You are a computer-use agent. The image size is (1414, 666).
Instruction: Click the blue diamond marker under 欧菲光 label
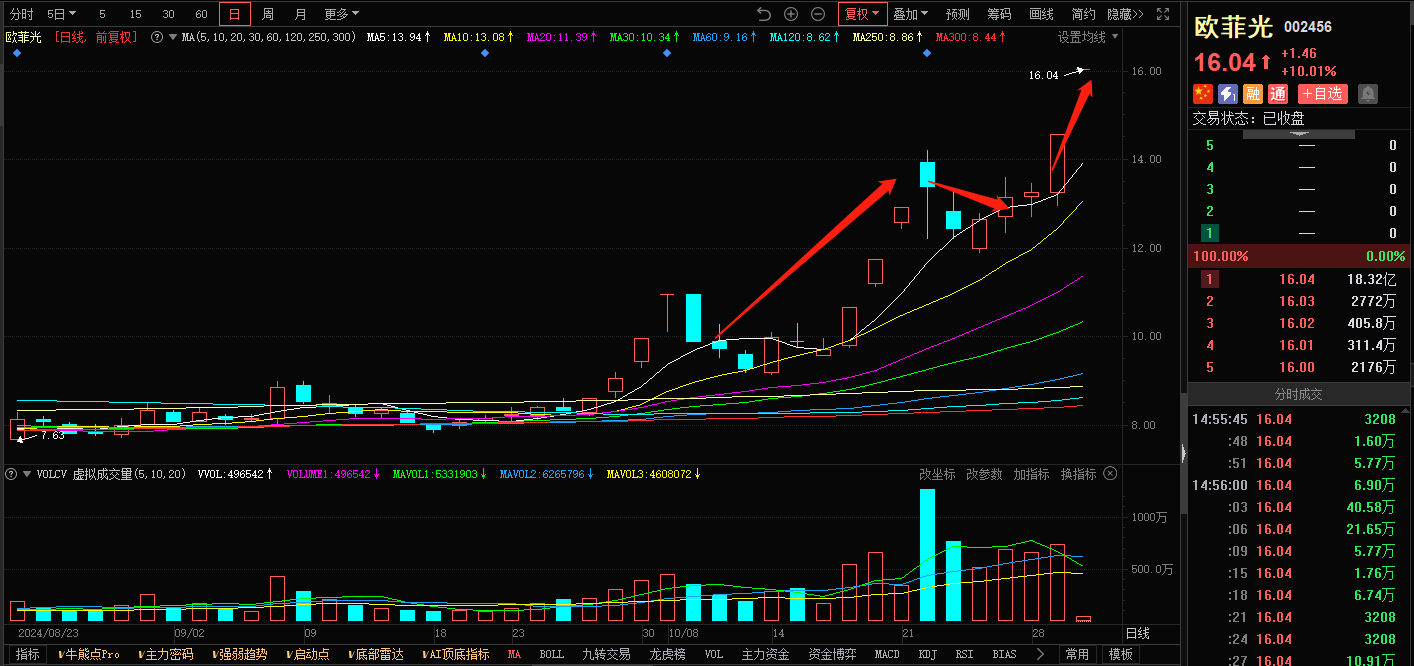(17, 53)
